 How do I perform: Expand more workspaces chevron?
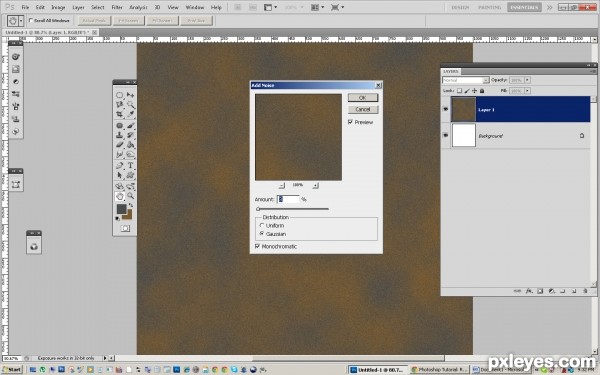pos(549,7)
